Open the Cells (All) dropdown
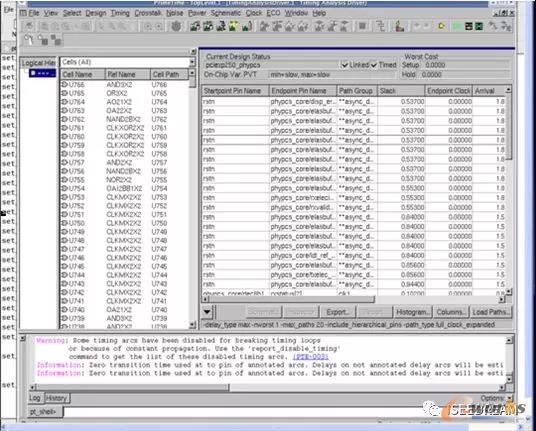The width and height of the screenshot is (536, 431). point(192,62)
